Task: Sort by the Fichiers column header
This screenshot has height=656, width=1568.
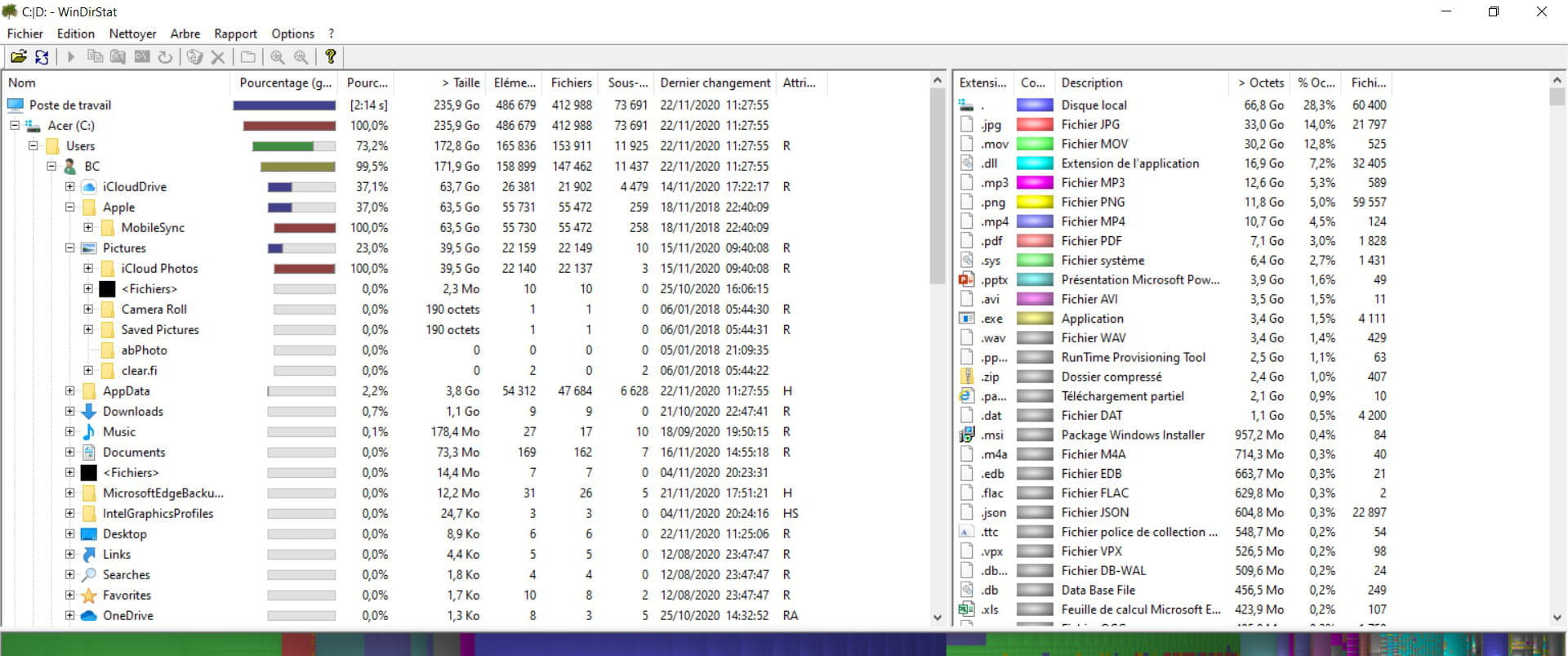Action: pos(571,83)
